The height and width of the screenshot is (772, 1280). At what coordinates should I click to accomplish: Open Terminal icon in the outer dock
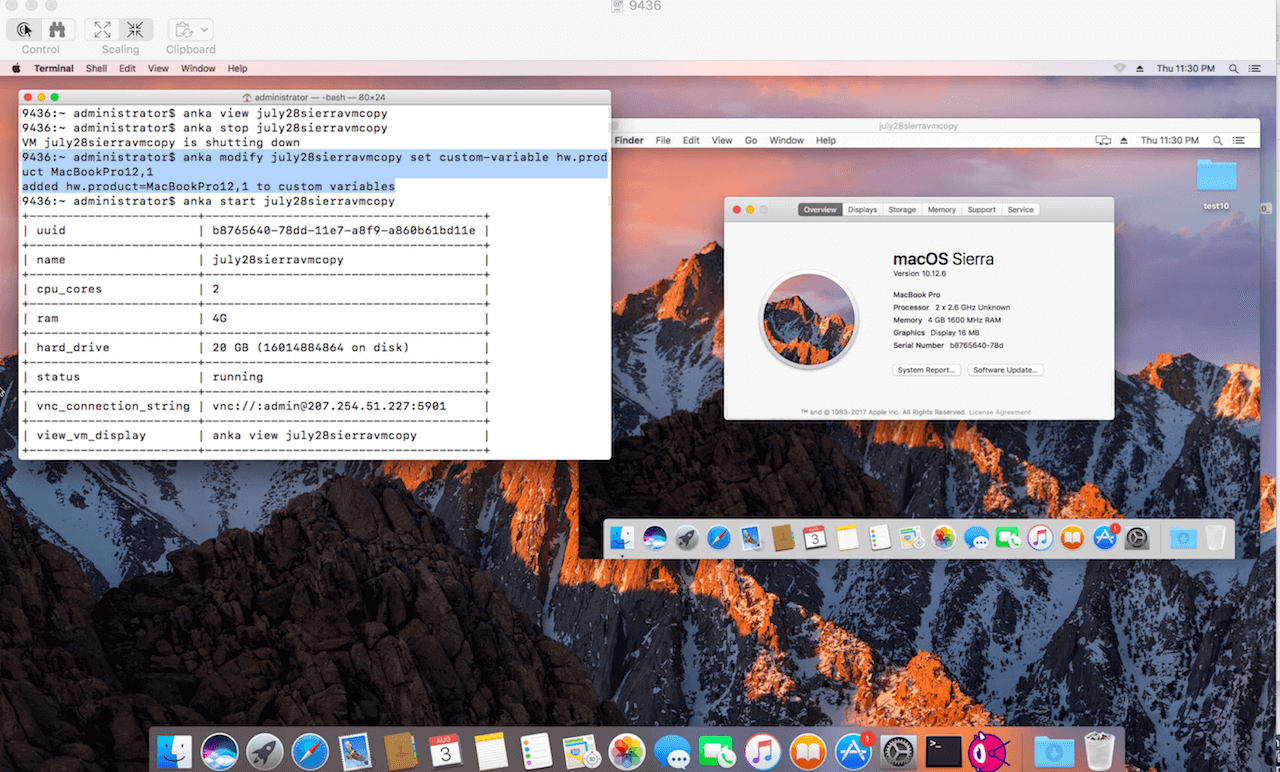click(x=944, y=750)
